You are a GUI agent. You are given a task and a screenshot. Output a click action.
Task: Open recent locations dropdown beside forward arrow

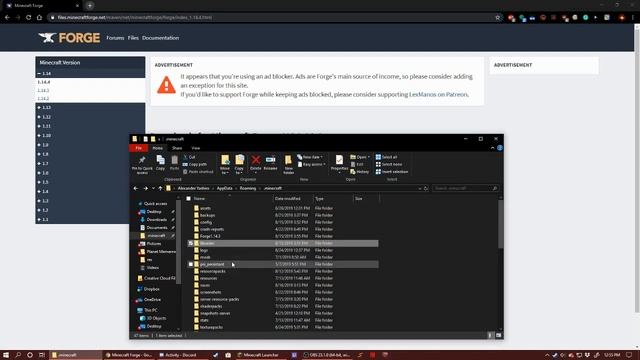pos(153,189)
